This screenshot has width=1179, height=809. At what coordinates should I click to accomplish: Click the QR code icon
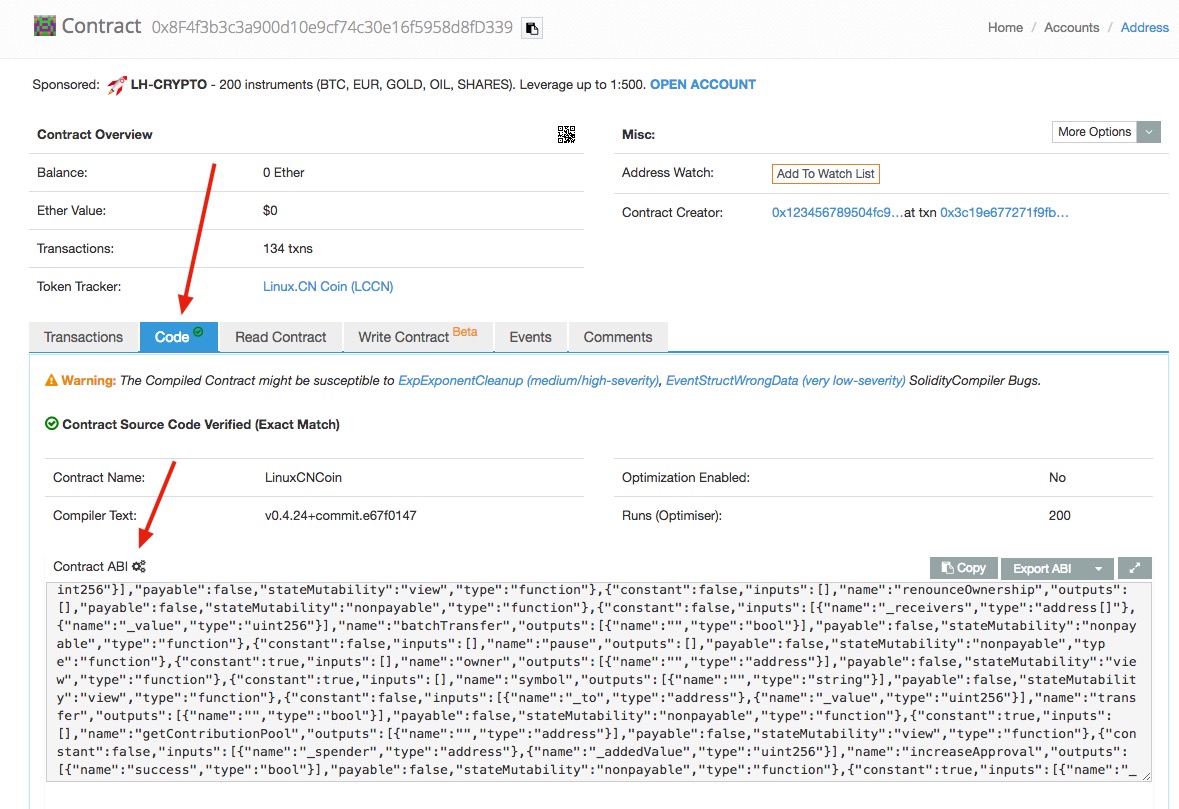coord(566,135)
